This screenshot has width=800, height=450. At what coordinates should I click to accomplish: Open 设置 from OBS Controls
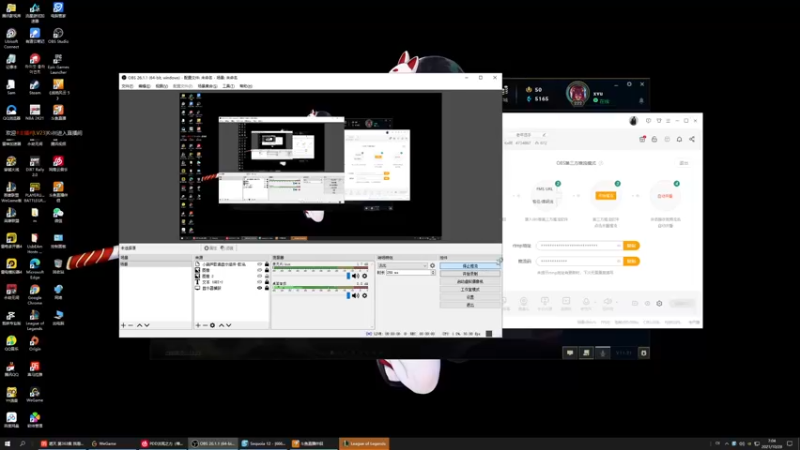click(470, 297)
